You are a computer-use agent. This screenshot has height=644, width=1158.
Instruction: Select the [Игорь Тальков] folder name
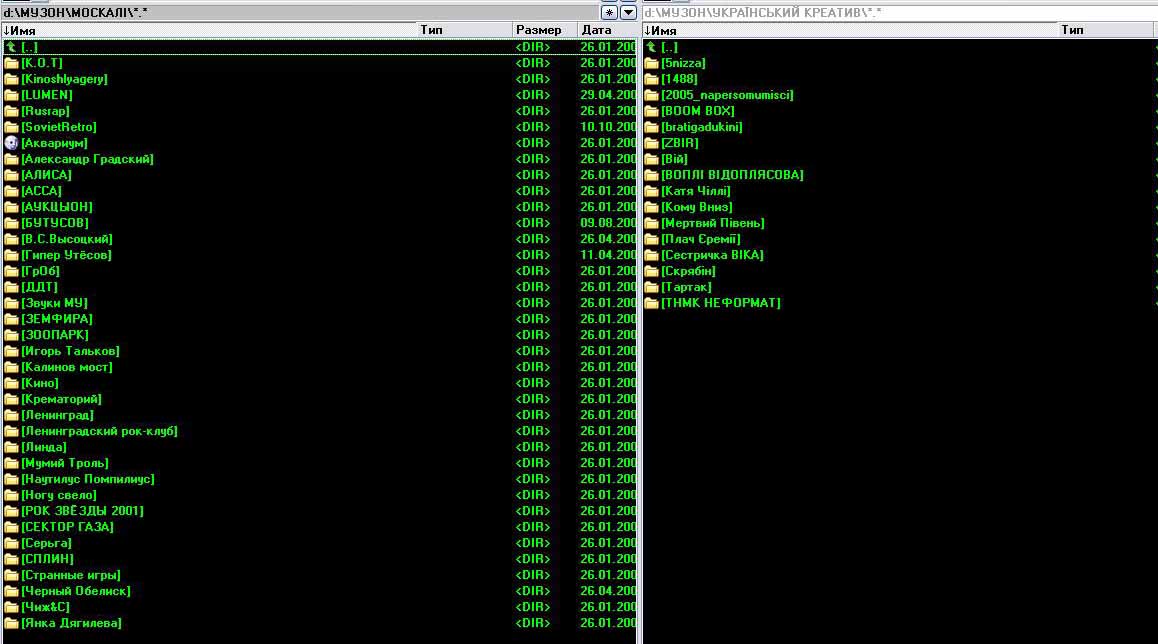click(70, 351)
